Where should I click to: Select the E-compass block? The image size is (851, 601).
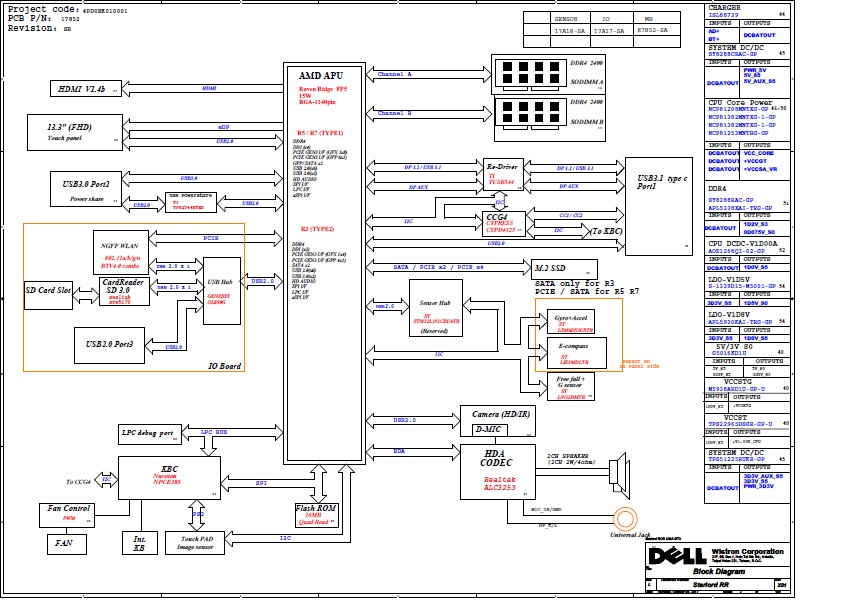pos(576,353)
